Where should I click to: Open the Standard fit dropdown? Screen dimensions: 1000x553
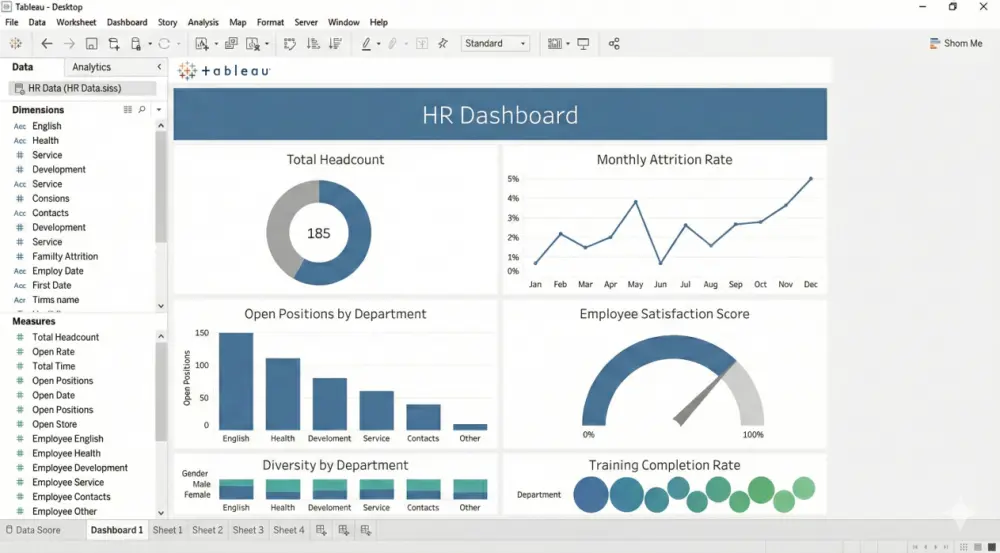pyautogui.click(x=495, y=43)
